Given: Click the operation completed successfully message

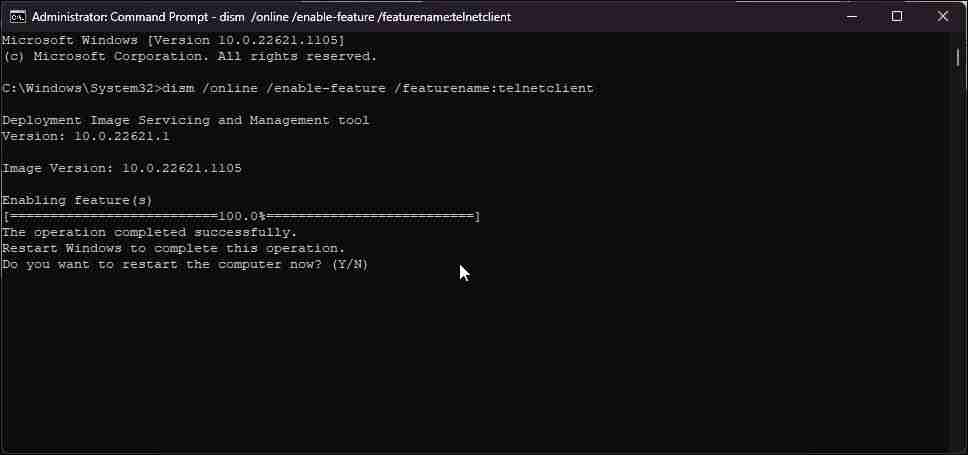Looking at the screenshot, I should [149, 232].
